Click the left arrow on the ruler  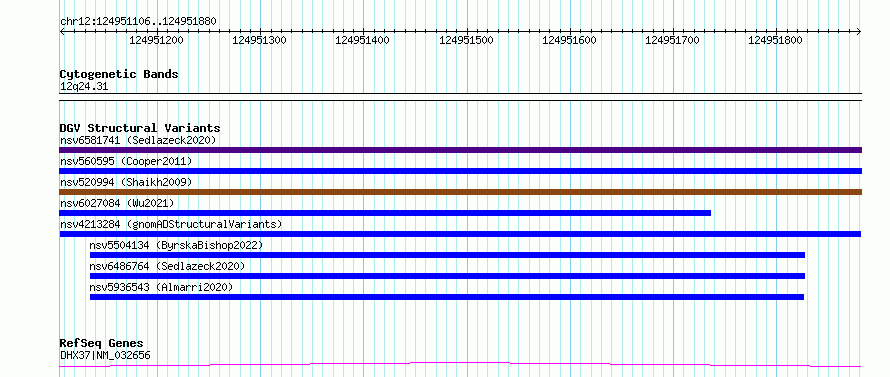click(x=62, y=32)
